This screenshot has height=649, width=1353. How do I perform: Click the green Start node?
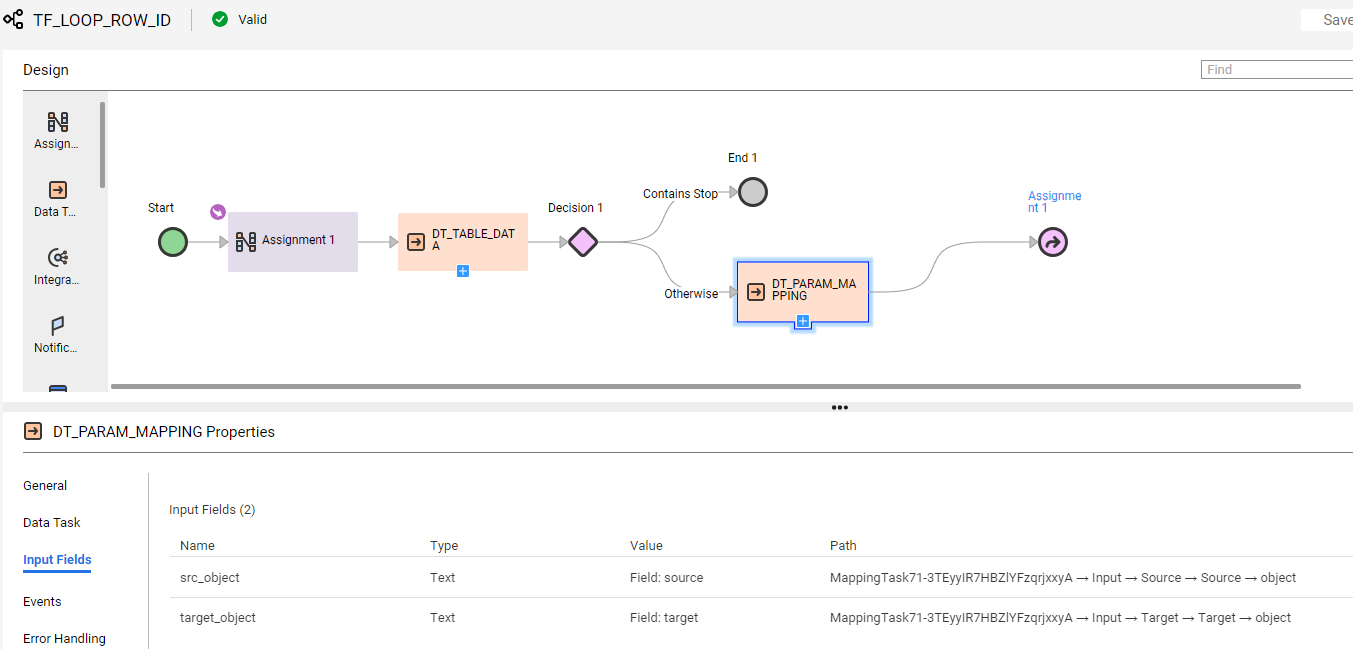coord(173,242)
